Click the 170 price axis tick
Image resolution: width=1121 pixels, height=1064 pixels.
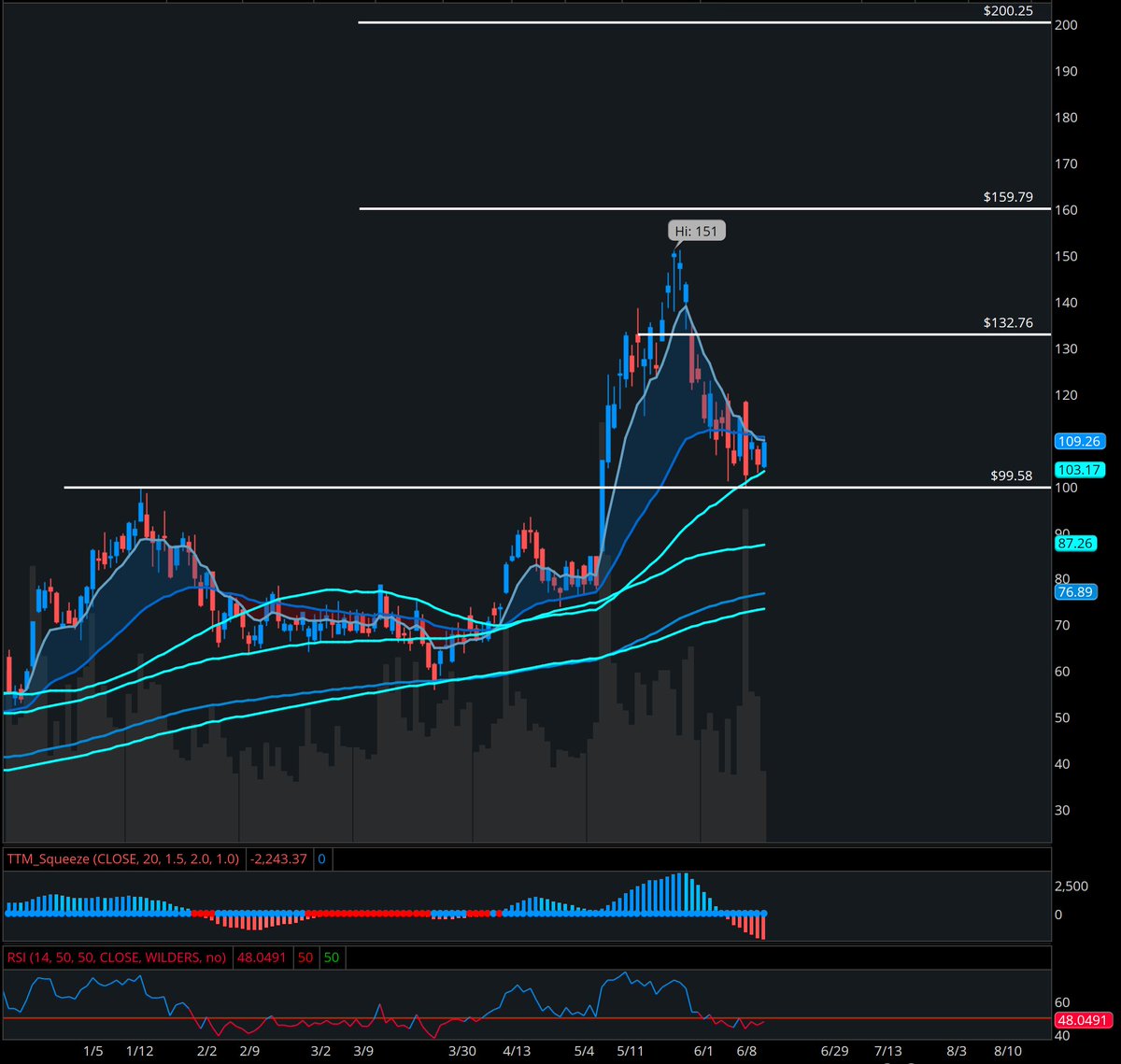1067,163
